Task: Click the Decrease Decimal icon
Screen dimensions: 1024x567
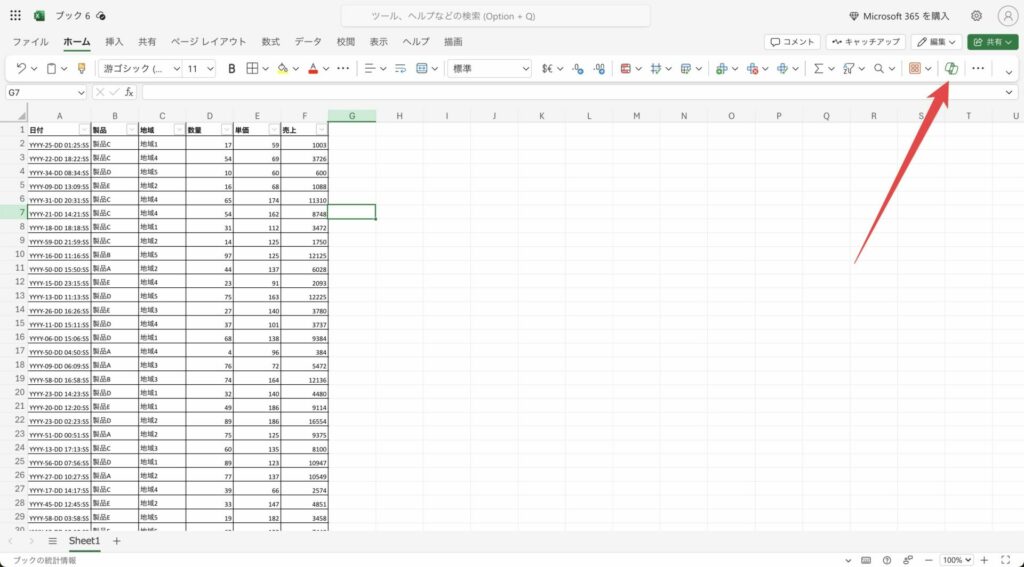Action: click(x=577, y=68)
